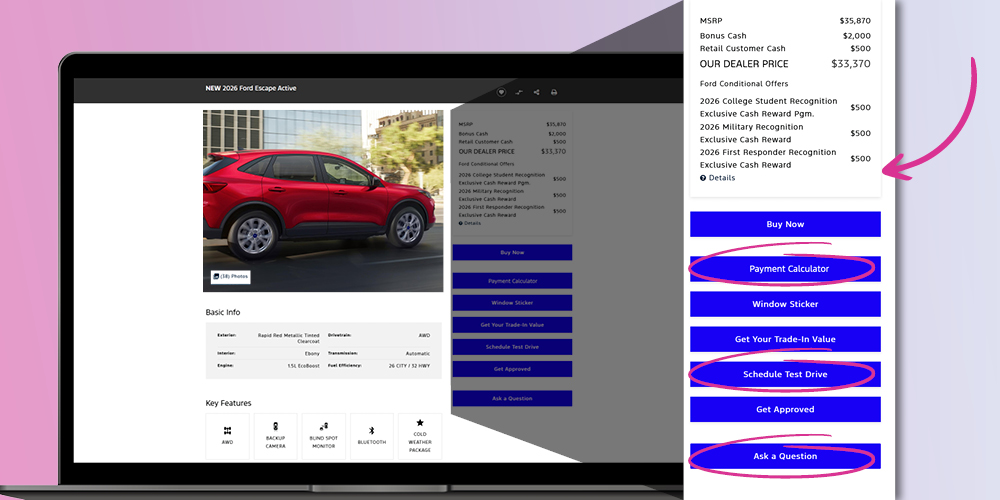1000x500 pixels.
Task: Open the (38) Photos gallery button
Action: point(231,277)
